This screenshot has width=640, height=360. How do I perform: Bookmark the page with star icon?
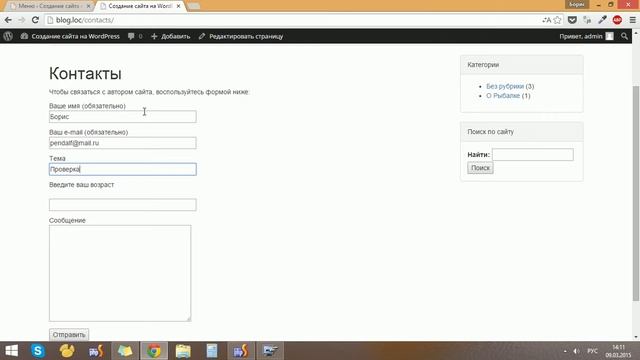[558, 20]
